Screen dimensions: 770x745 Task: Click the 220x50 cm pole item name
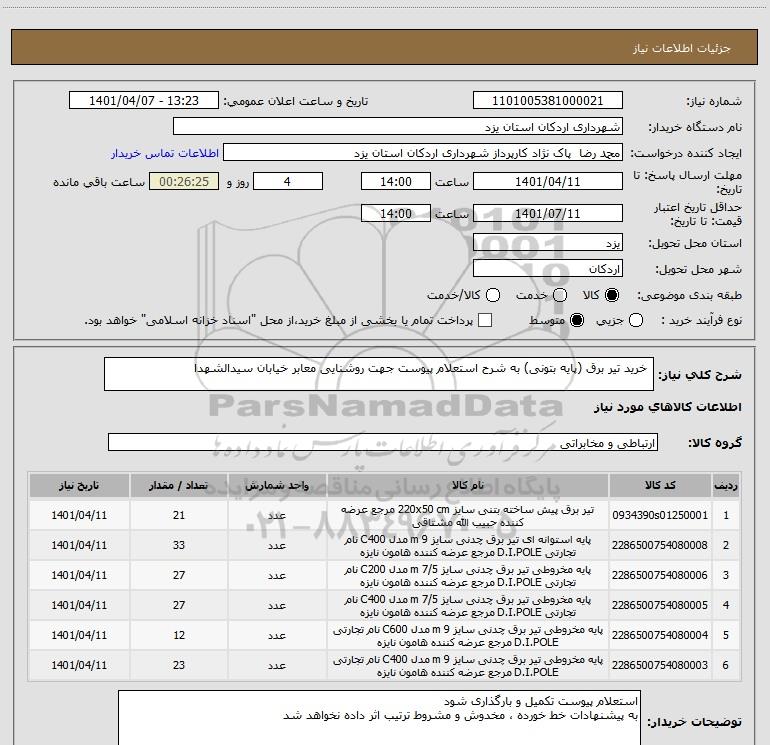pyautogui.click(x=468, y=516)
